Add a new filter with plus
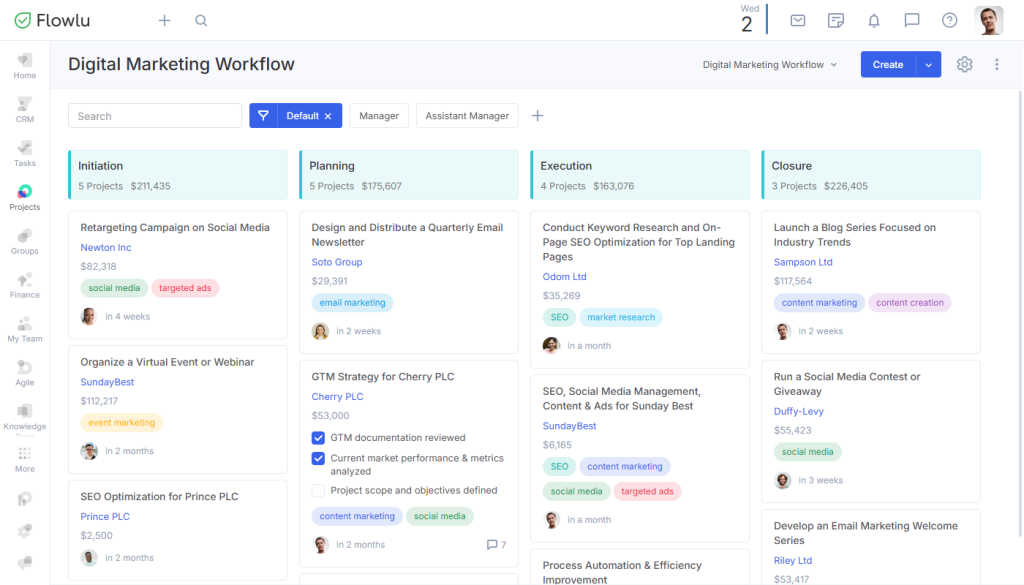Screen dimensions: 1024x585 [537, 116]
